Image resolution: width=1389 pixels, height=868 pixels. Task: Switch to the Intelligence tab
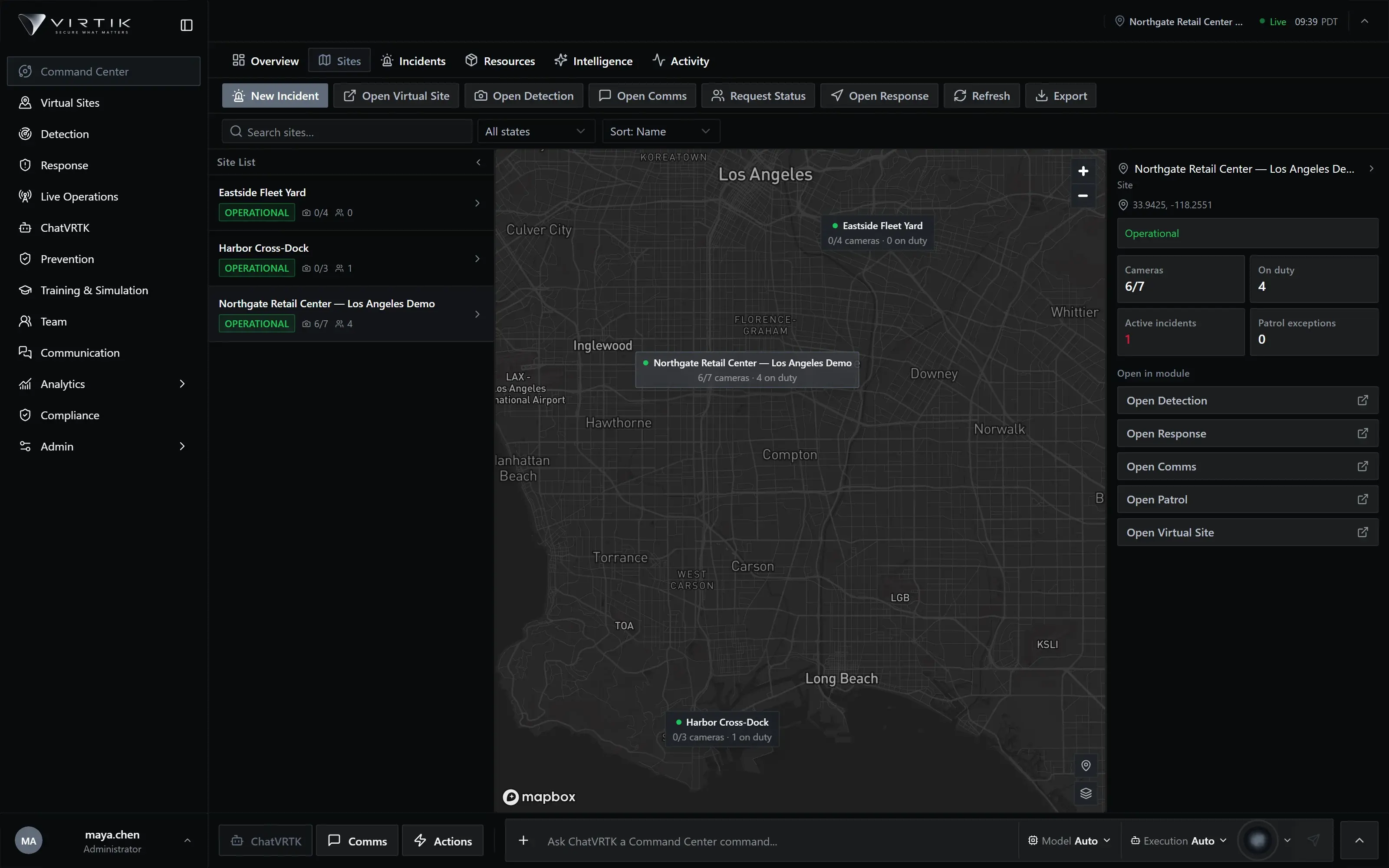593,61
